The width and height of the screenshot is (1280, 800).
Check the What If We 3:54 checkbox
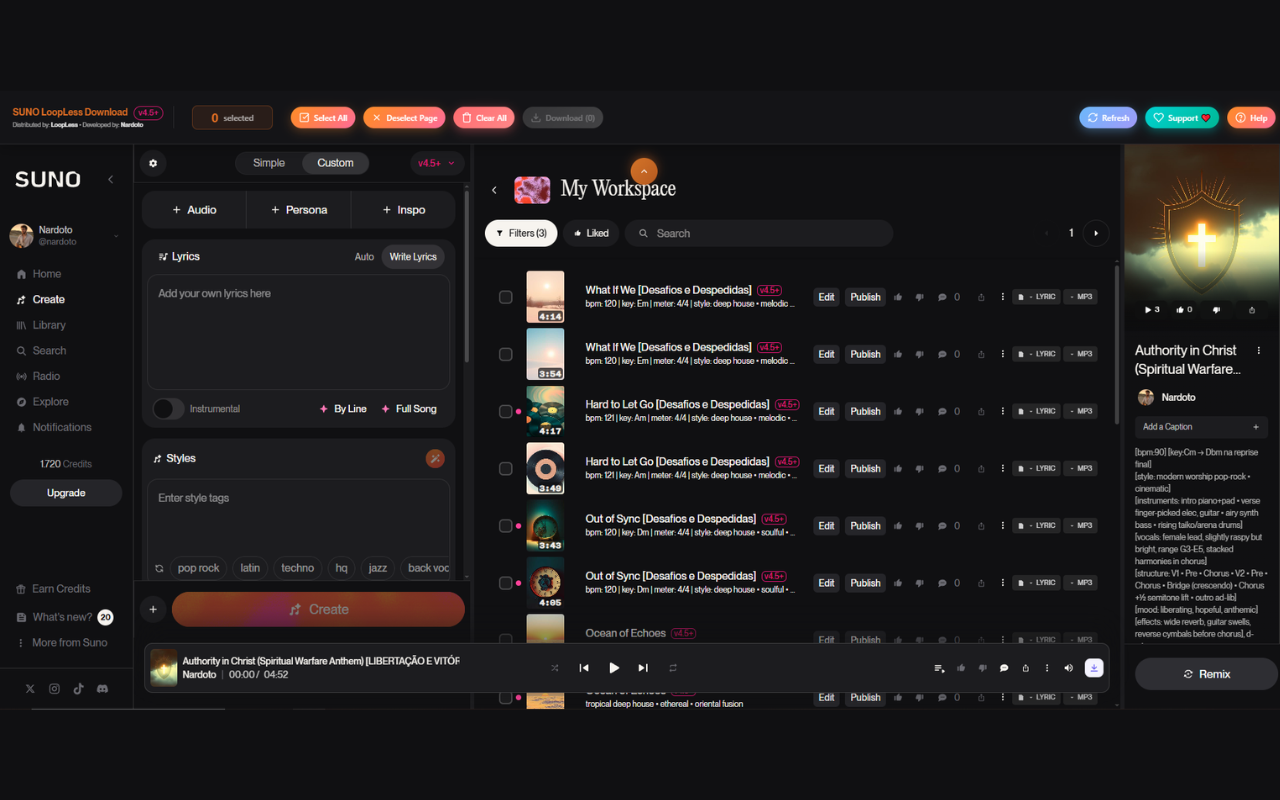click(x=506, y=354)
